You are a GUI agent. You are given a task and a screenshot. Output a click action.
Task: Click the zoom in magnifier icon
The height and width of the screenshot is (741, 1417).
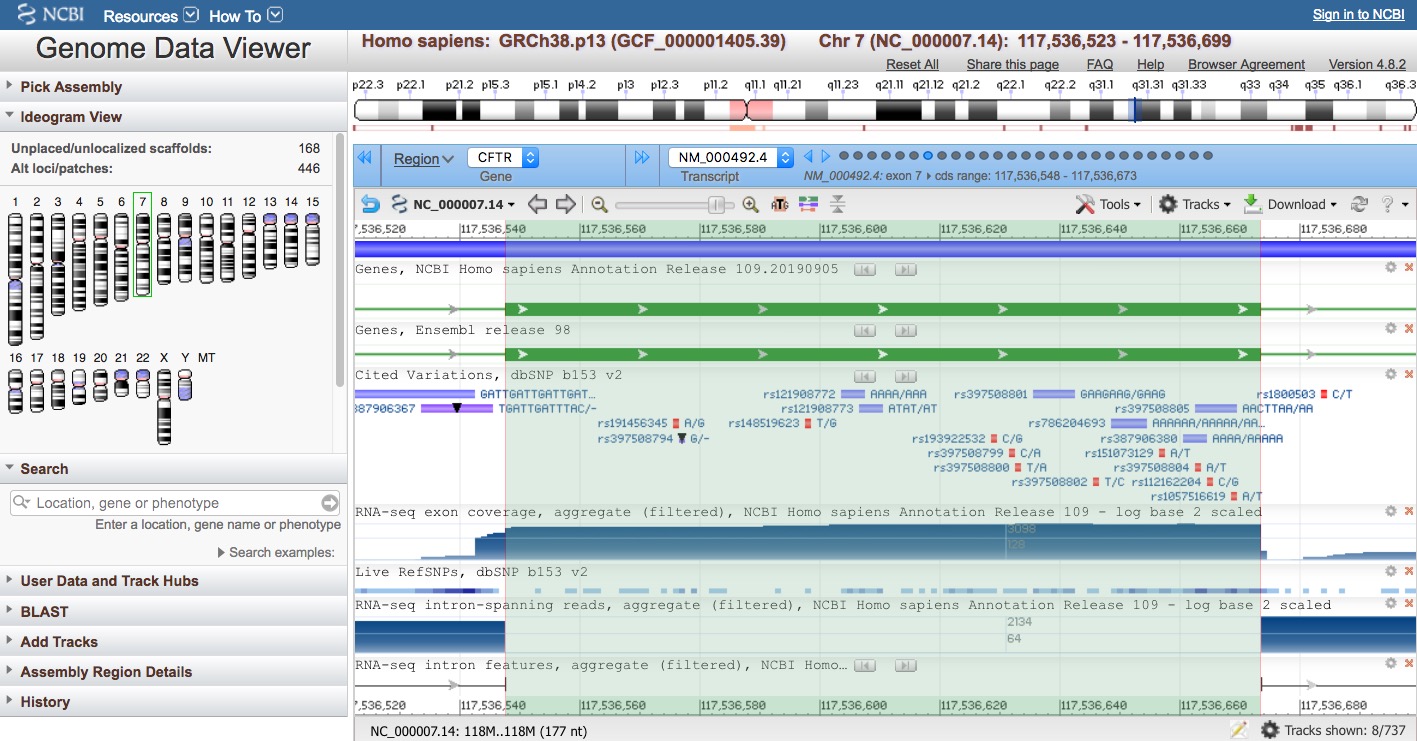751,204
